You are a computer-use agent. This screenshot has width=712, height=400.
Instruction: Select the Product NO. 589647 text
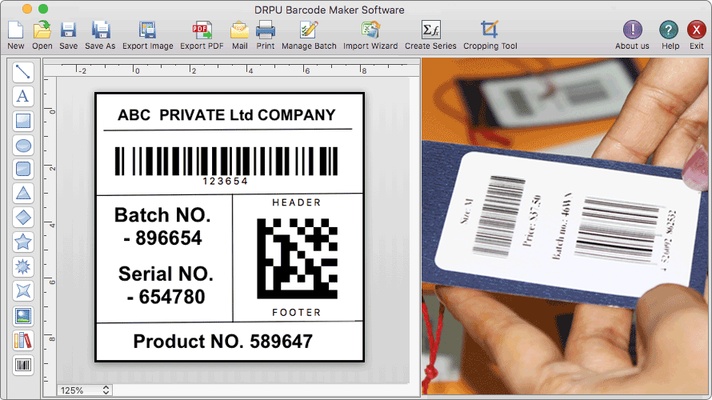point(223,341)
